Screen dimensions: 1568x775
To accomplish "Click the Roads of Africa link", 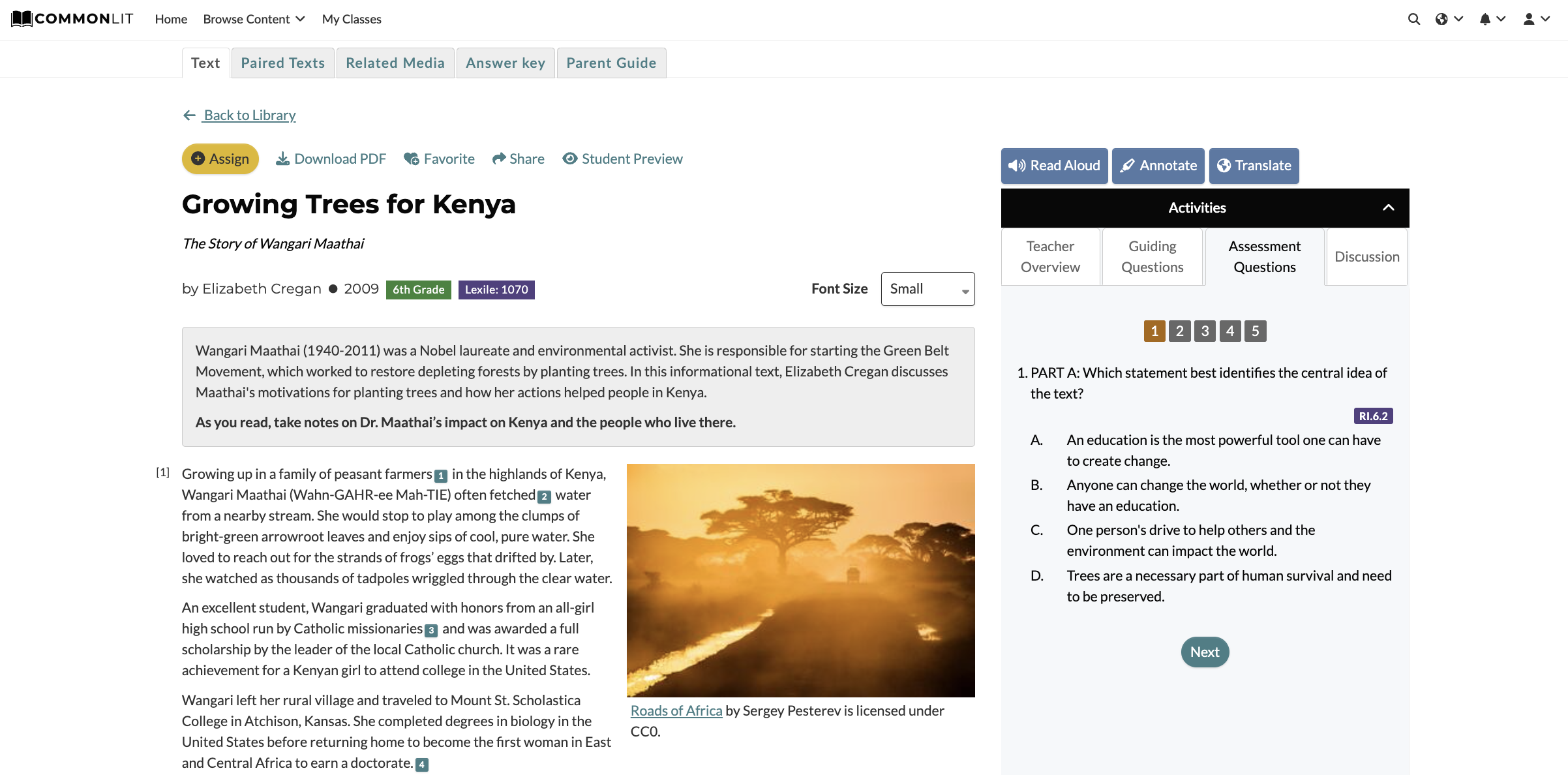I will pyautogui.click(x=676, y=710).
